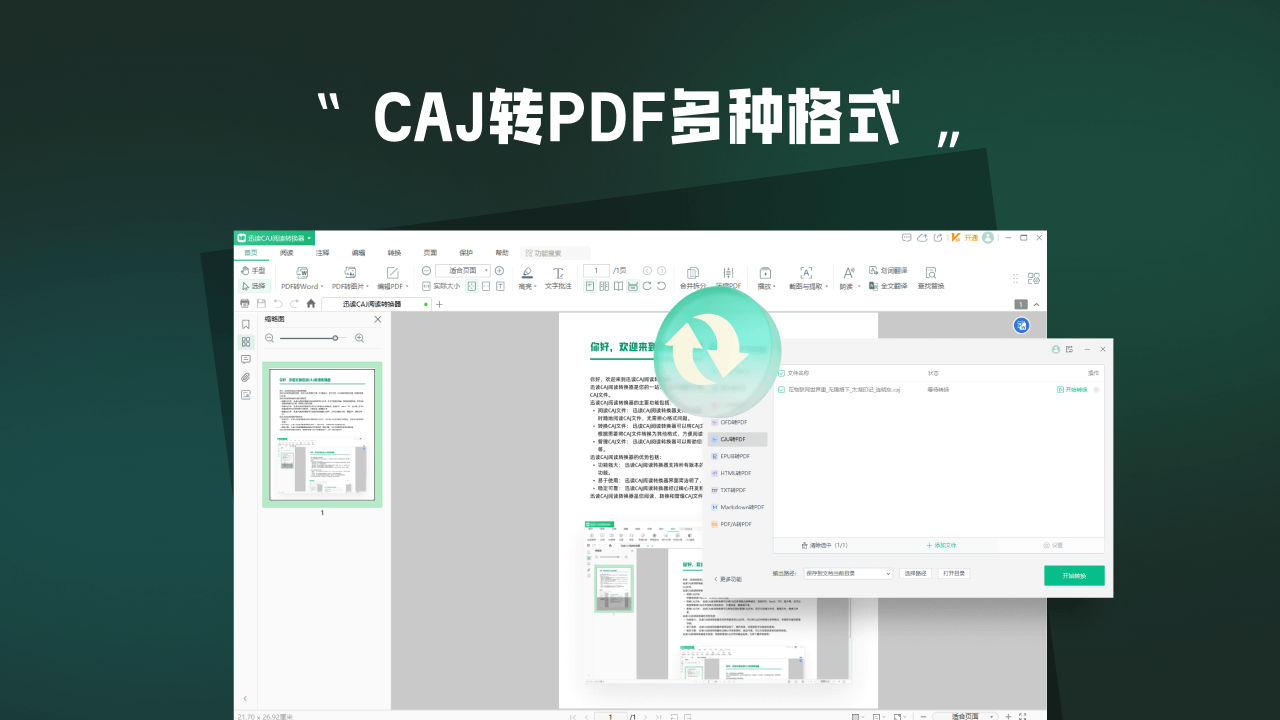Viewport: 1280px width, 720px height.
Task: Click 清除选中 in the converter dialog
Action: [825, 545]
